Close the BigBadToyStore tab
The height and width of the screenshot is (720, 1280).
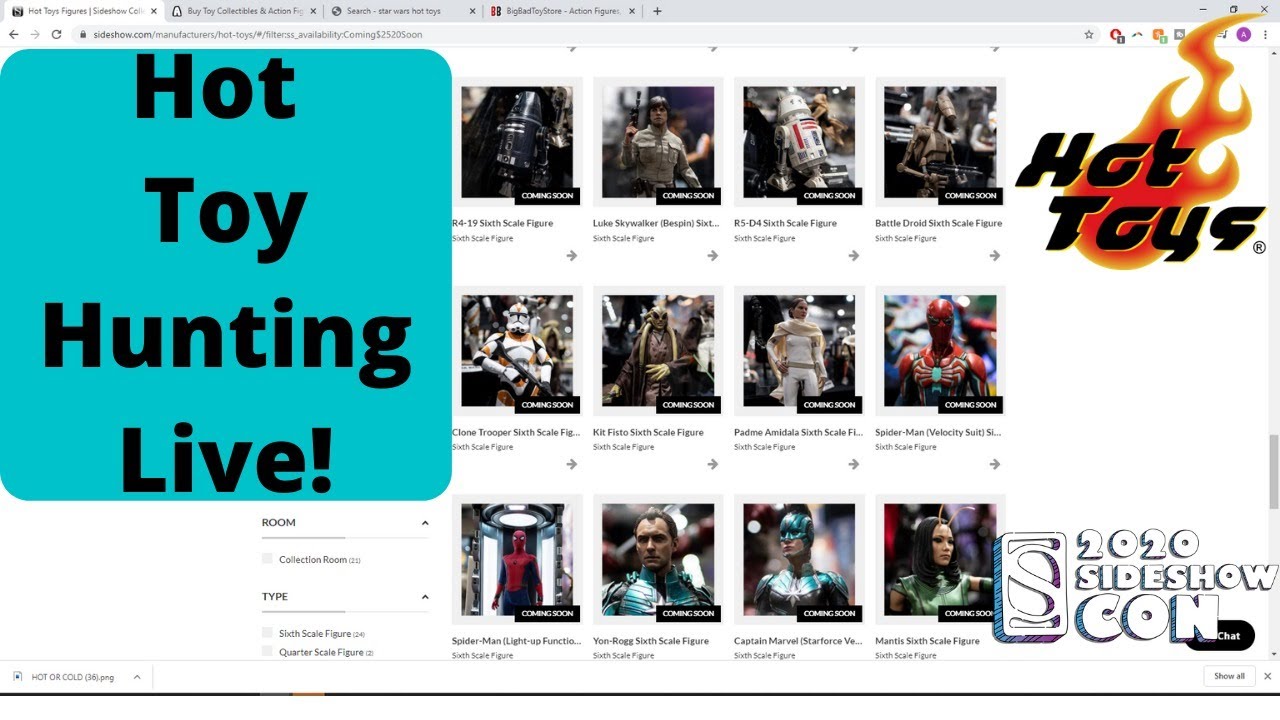point(632,11)
